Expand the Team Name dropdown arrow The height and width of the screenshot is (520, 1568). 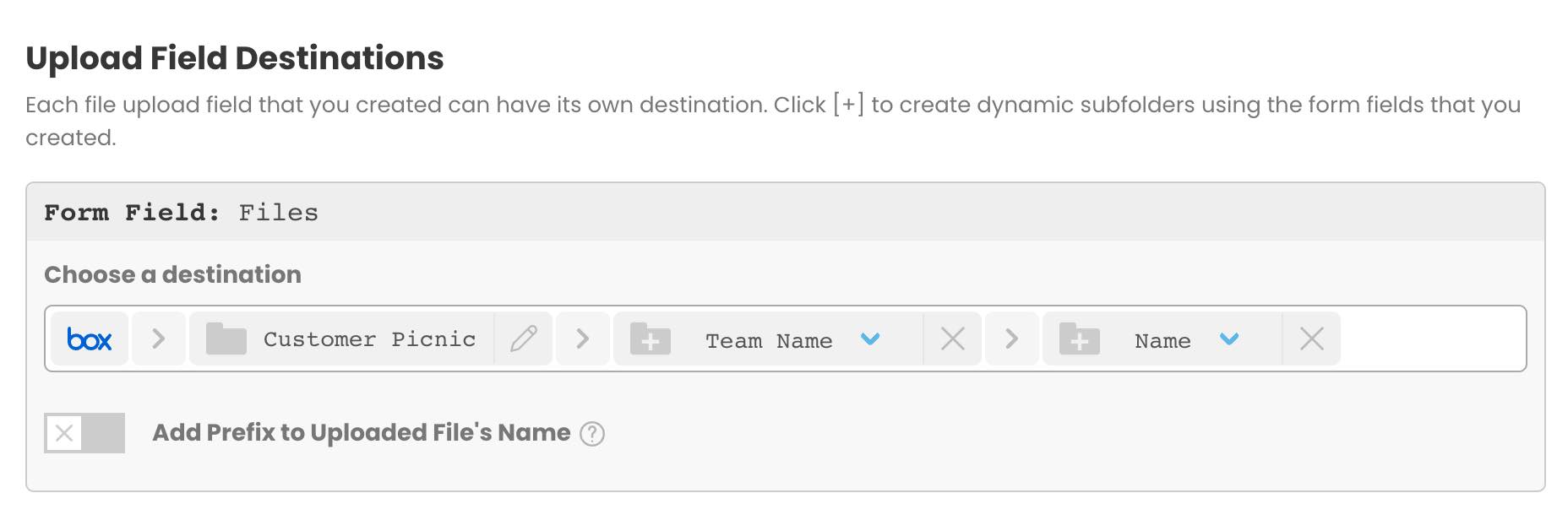click(870, 339)
